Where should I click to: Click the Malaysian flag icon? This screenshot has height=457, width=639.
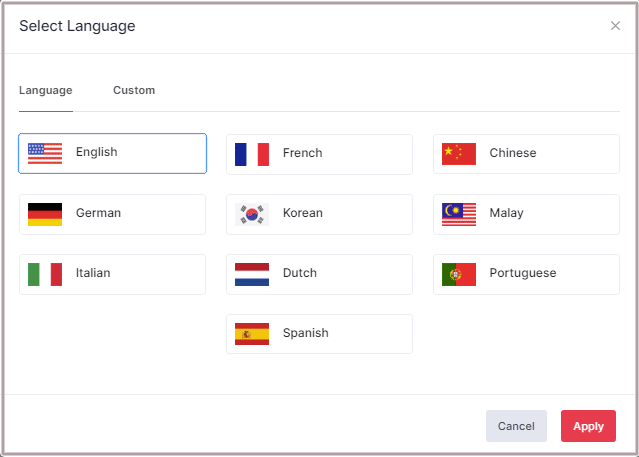(x=459, y=214)
